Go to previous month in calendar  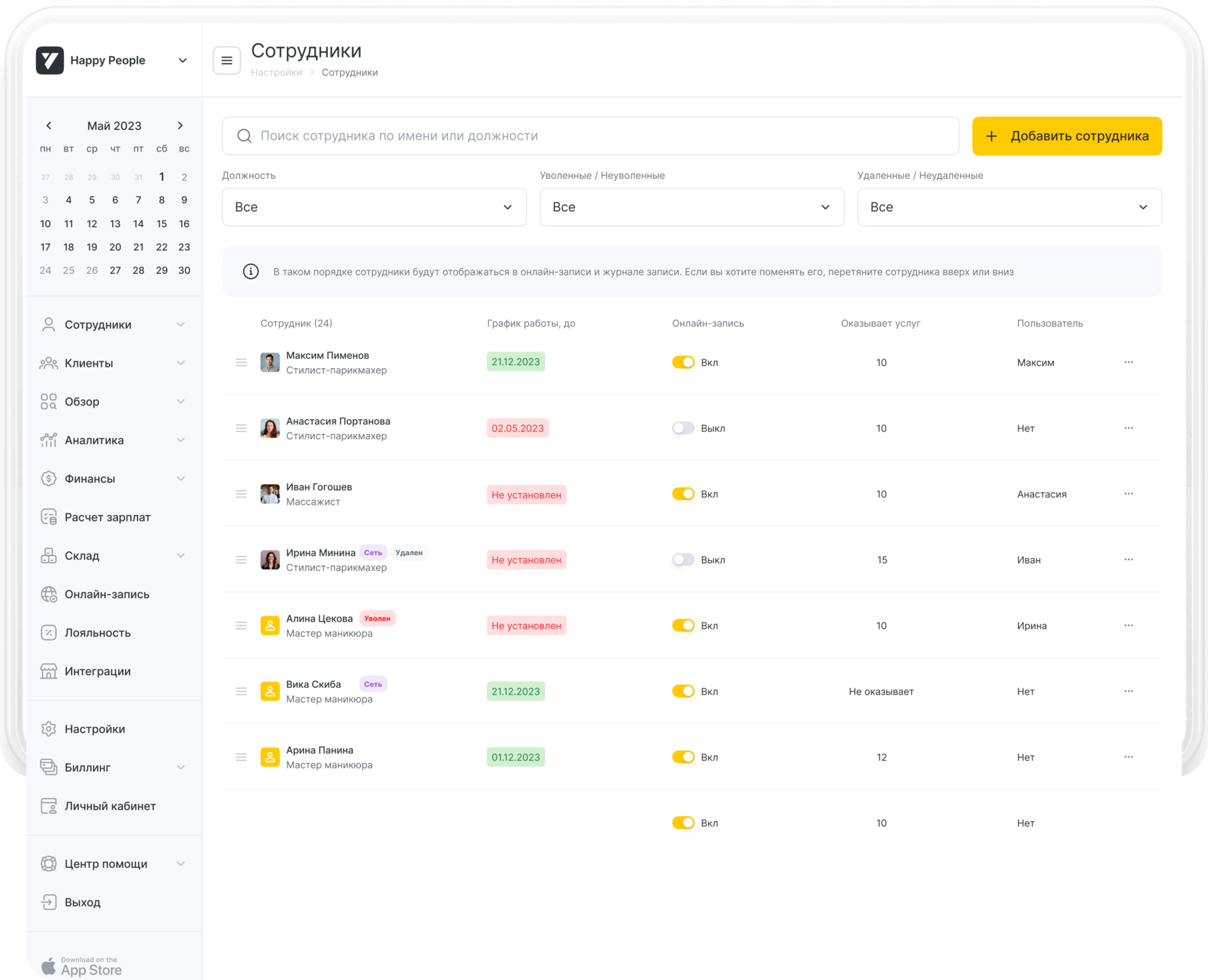coord(49,126)
